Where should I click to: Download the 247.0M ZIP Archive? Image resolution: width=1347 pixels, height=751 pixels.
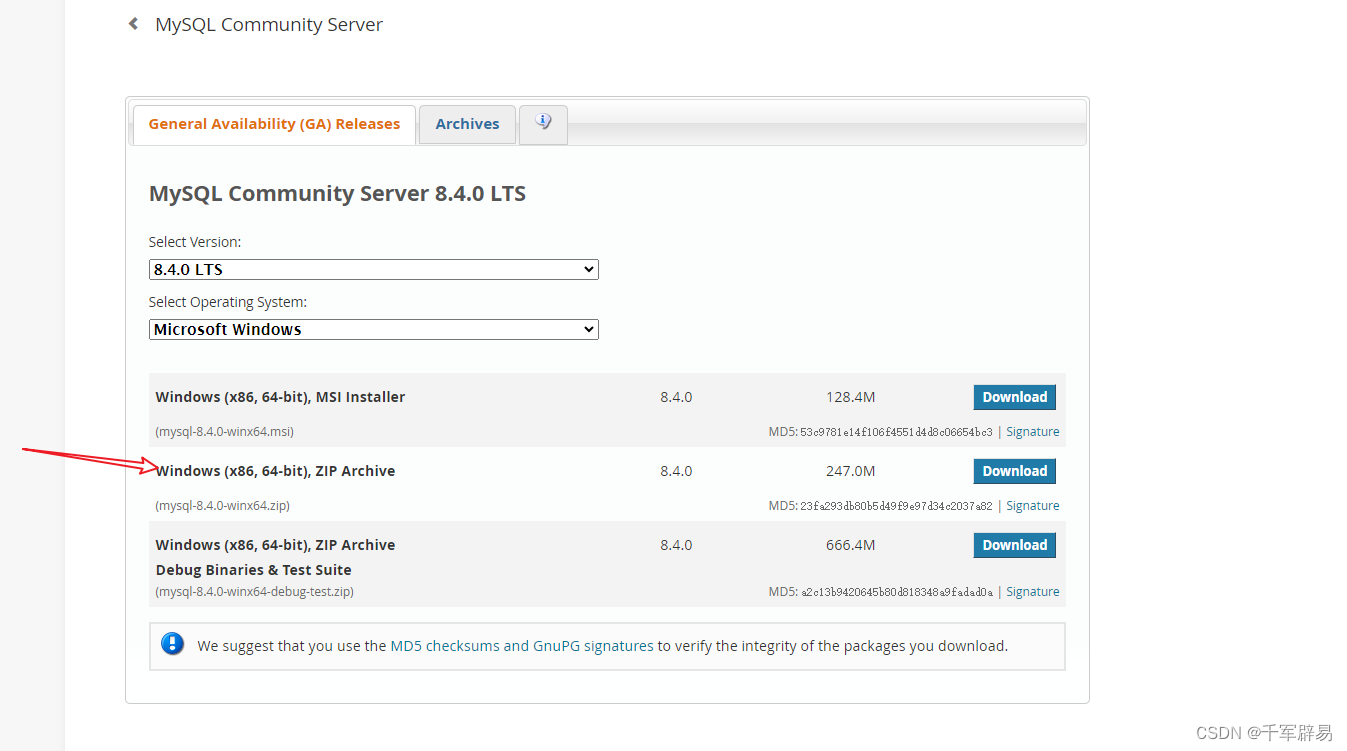[x=1014, y=471]
